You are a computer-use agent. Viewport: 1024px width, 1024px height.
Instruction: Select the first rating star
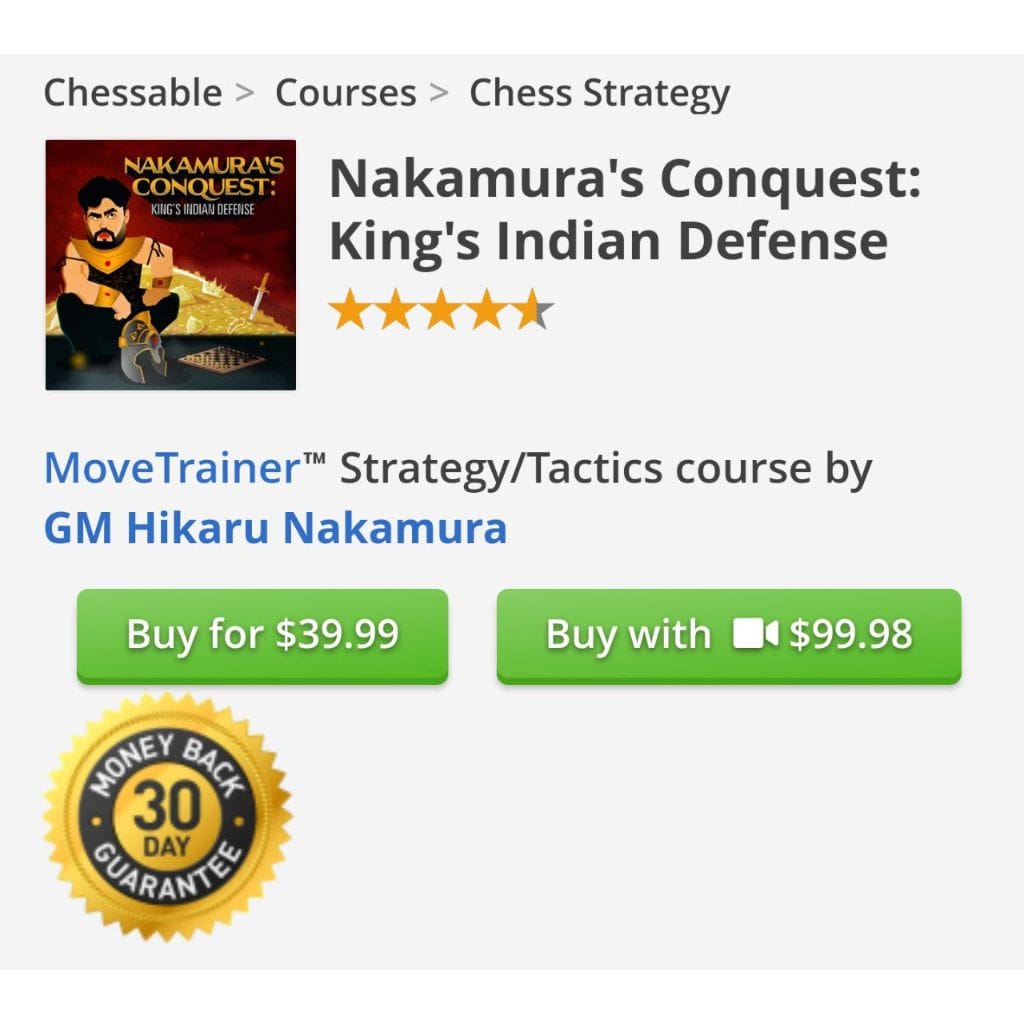[349, 310]
